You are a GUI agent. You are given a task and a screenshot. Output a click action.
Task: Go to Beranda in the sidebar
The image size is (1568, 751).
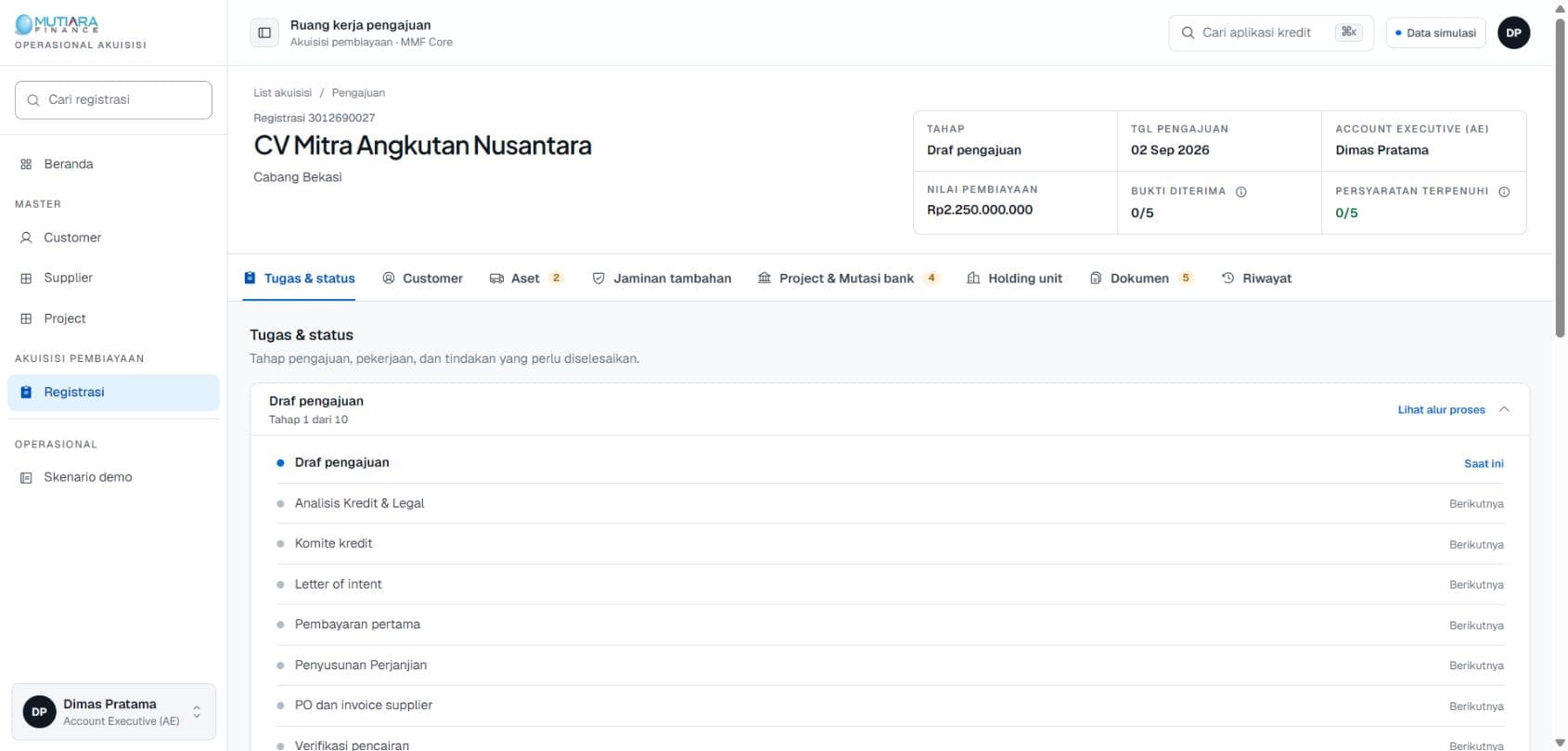point(113,164)
